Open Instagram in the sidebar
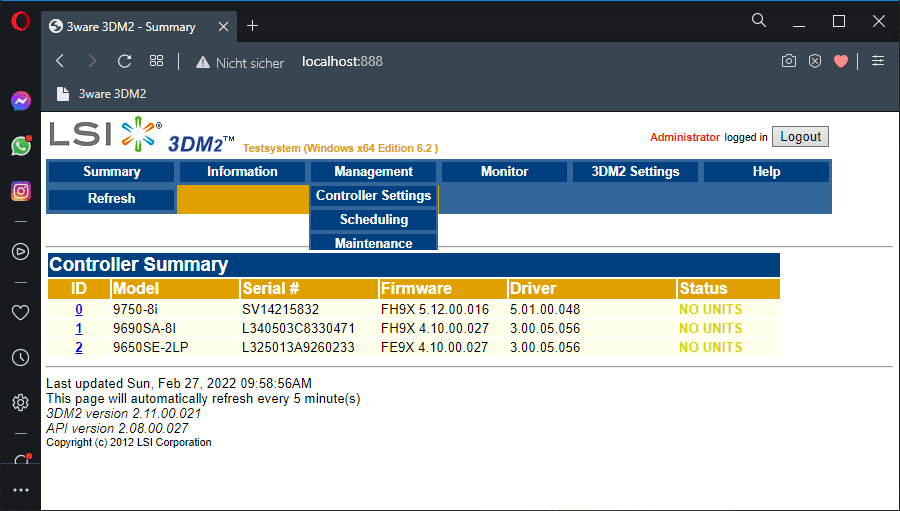Viewport: 900px width, 511px height. click(21, 191)
